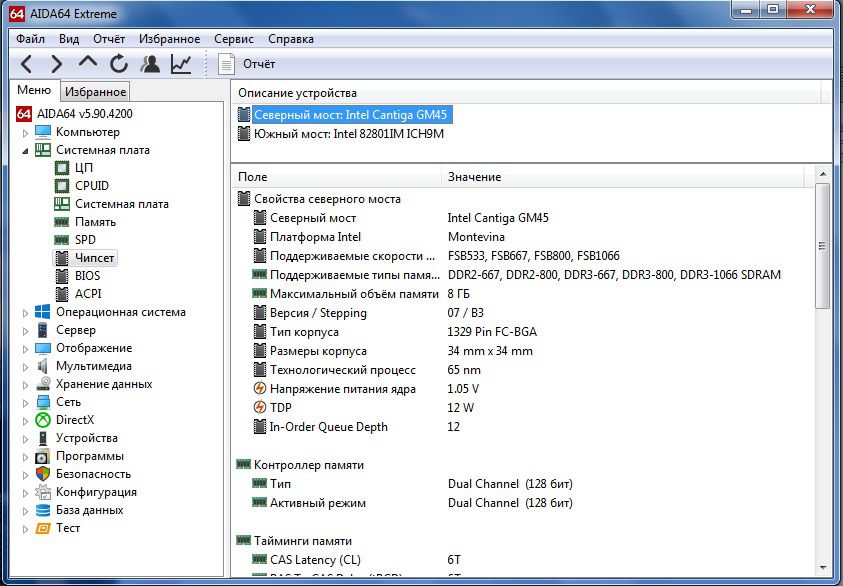Click the vertical scrollbar thumb in details pane
This screenshot has width=843, height=586.
pyautogui.click(x=823, y=246)
